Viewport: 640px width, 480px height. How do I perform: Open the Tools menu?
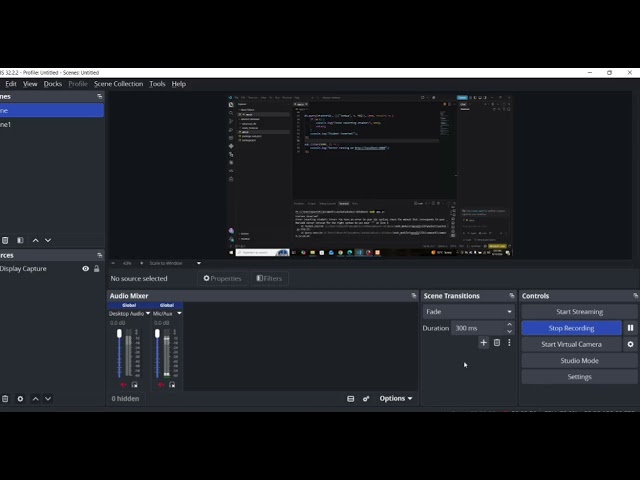(157, 84)
